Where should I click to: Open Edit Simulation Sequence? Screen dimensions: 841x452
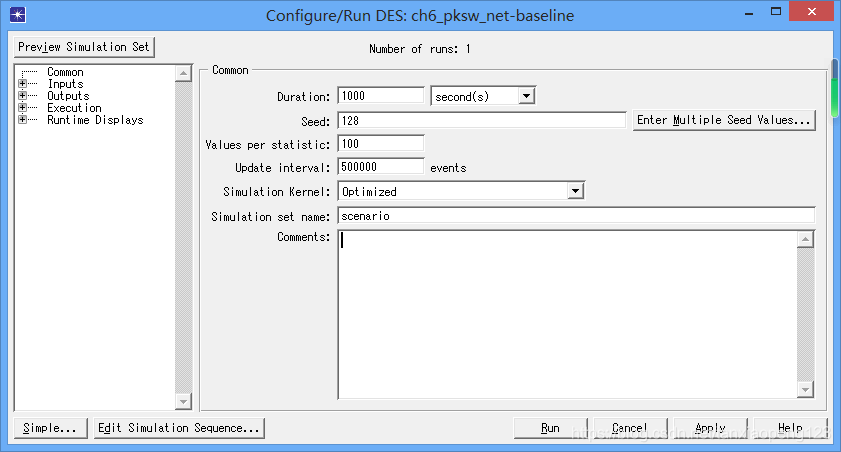pos(179,428)
